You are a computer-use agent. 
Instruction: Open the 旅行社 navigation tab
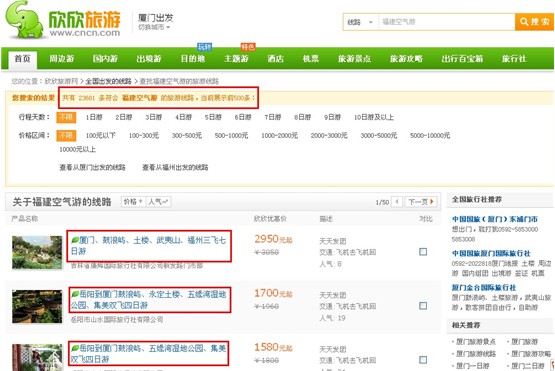[514, 59]
